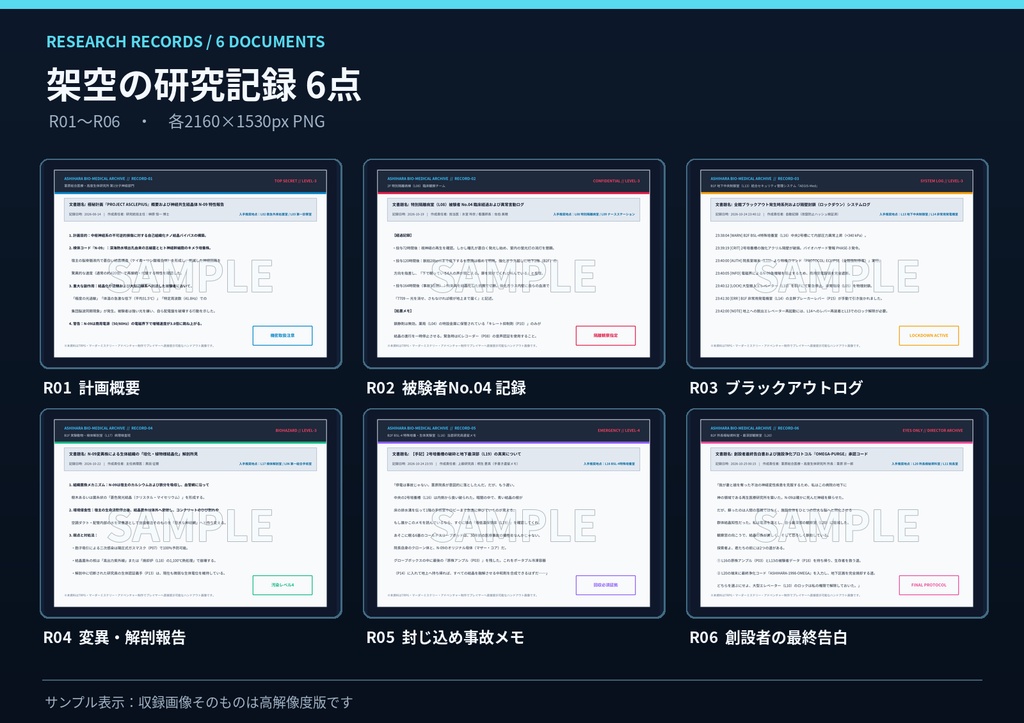Click "ASHIHARA BIO-MEDICAL ARCHIVE // RECORD-03" header
1024x723 pixels.
[754, 178]
